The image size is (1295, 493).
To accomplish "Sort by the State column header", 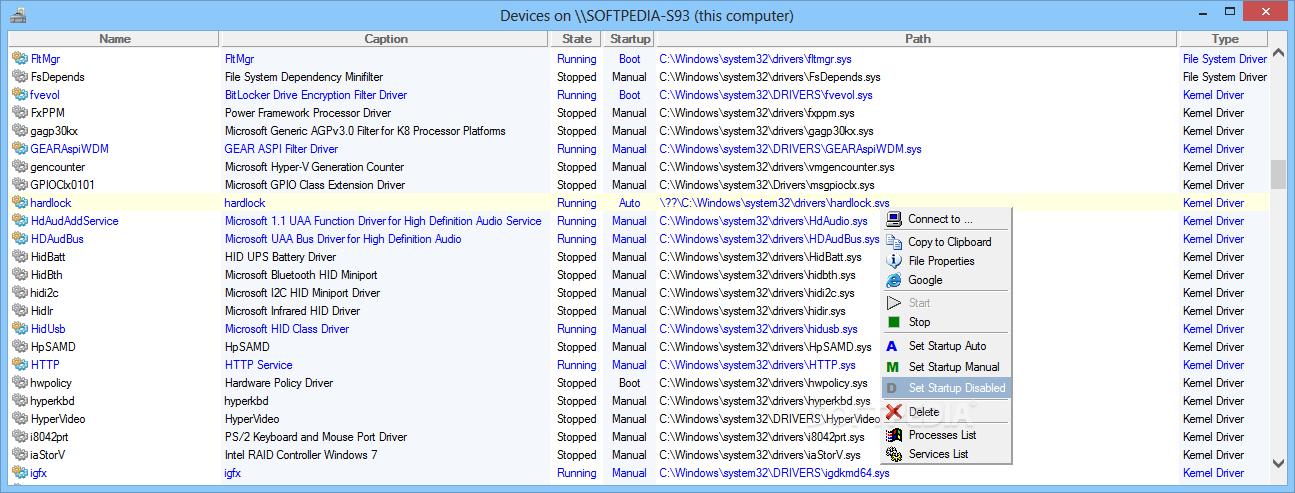I will coord(577,39).
